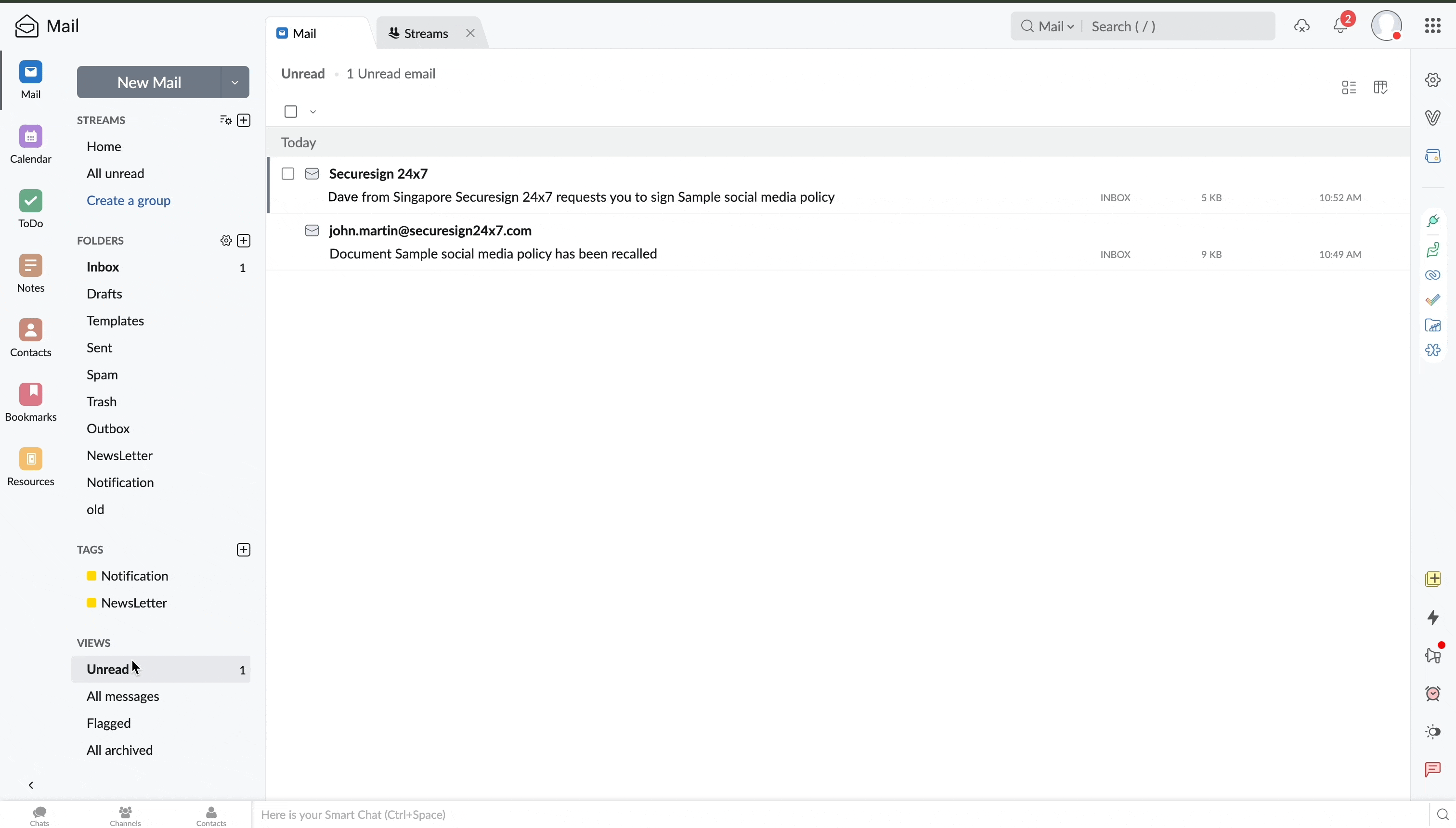This screenshot has height=828, width=1456.
Task: Open the Bookmarks app icon
Action: (31, 395)
